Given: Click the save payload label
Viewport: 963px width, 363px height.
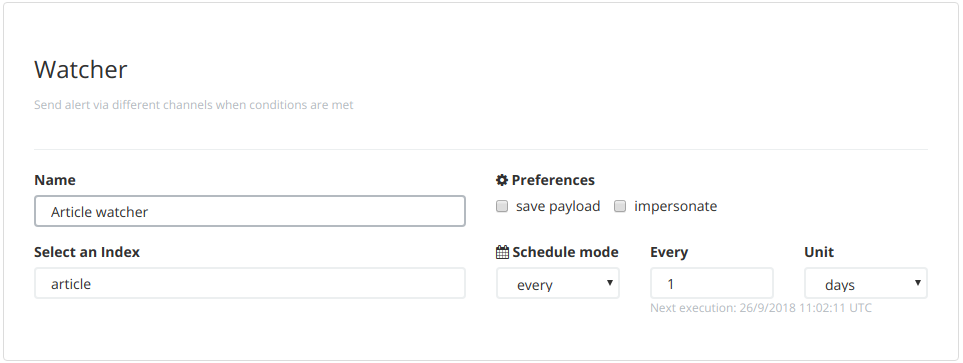Looking at the screenshot, I should click(x=558, y=206).
